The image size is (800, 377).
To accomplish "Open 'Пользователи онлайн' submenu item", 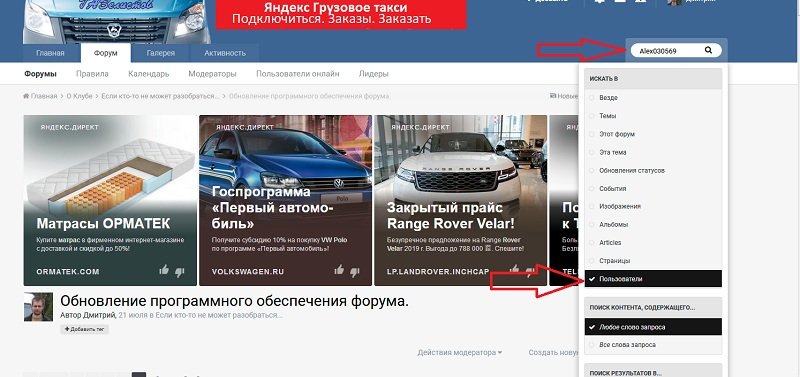I will 297,74.
